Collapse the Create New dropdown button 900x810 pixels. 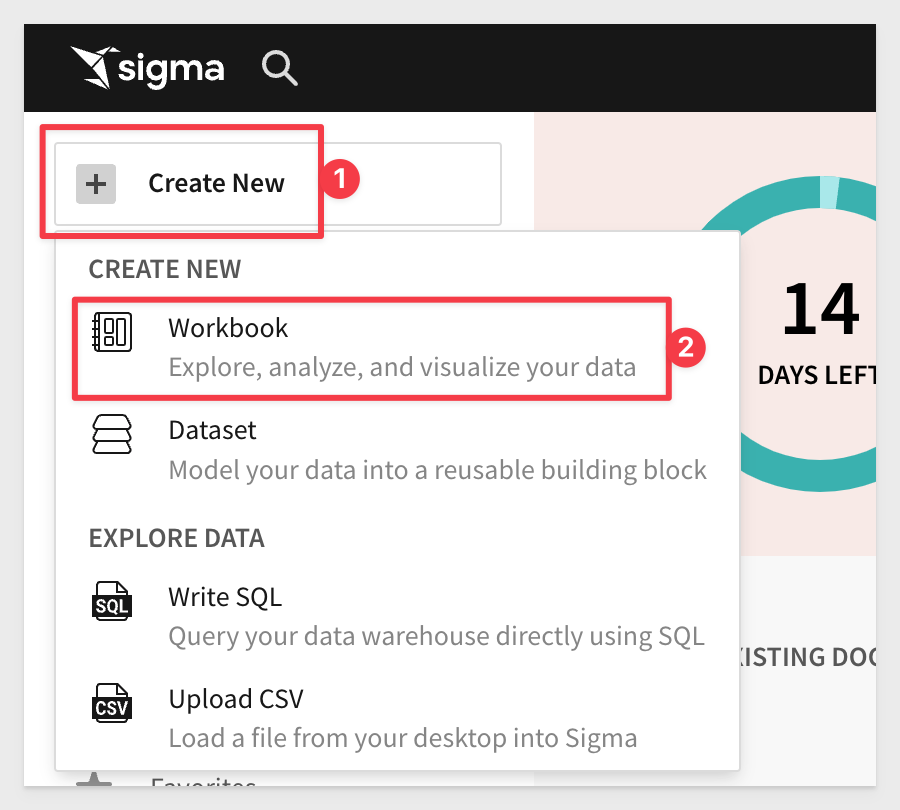(277, 184)
